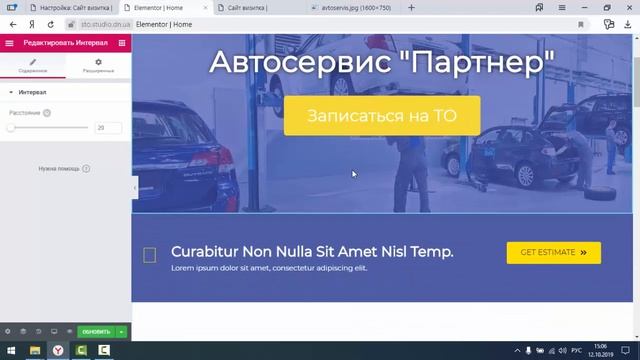The width and height of the screenshot is (640, 360).
Task: Switch to the Расширенные advanced tab
Action: click(98, 66)
